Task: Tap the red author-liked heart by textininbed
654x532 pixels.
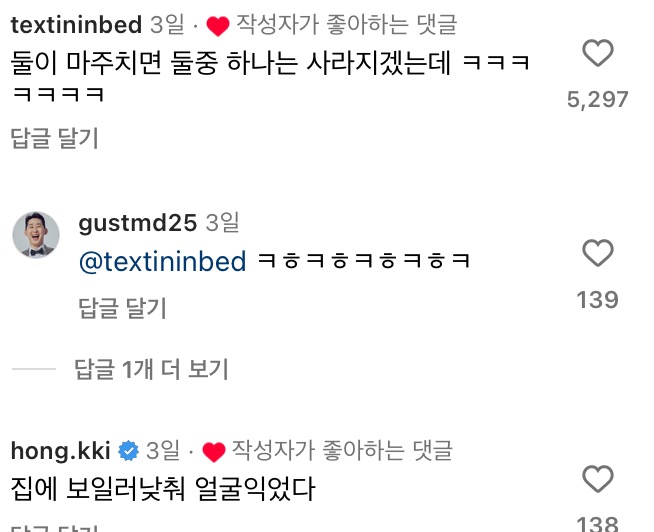Action: pos(217,25)
